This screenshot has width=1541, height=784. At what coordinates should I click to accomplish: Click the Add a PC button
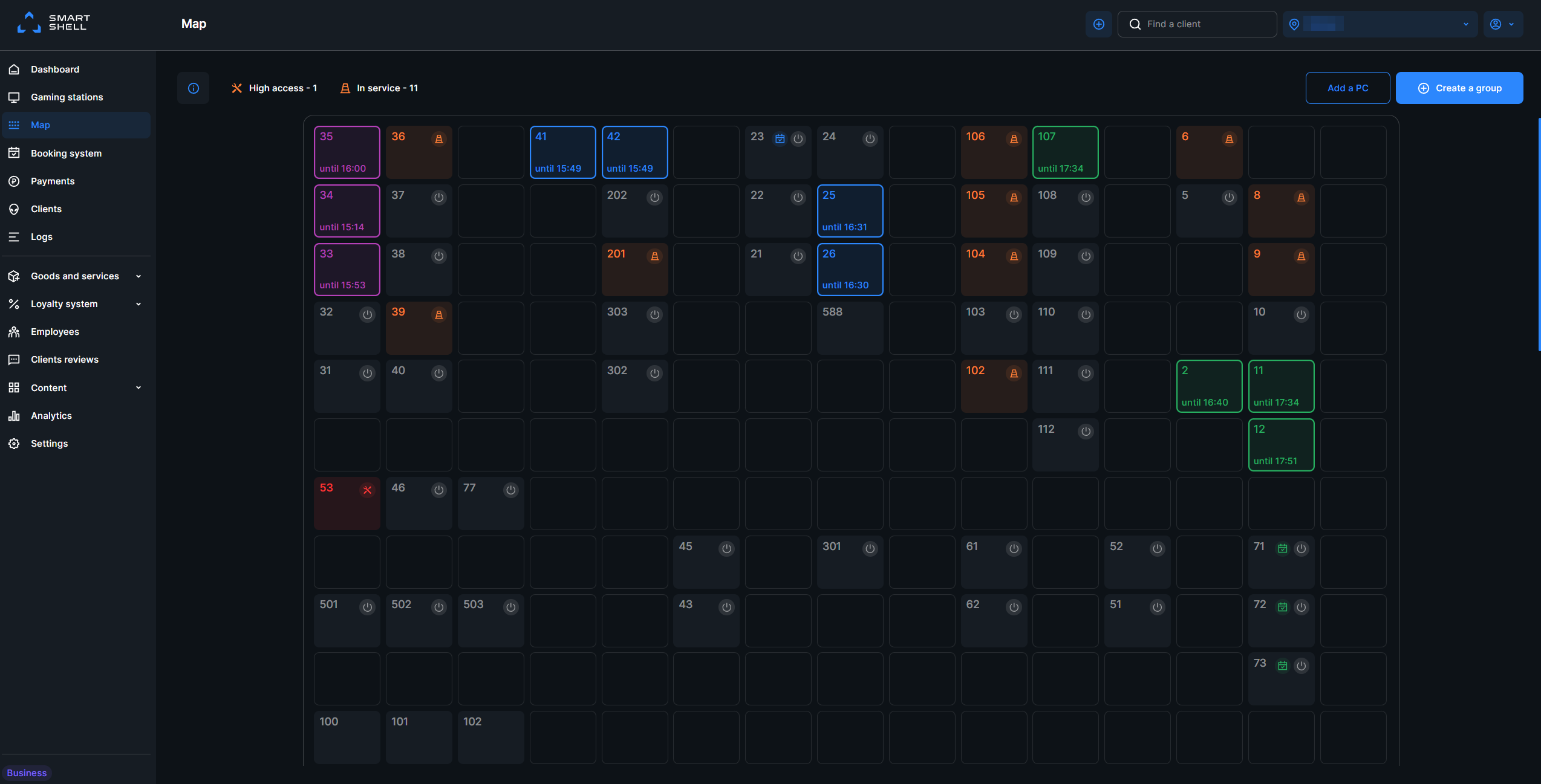[1347, 88]
